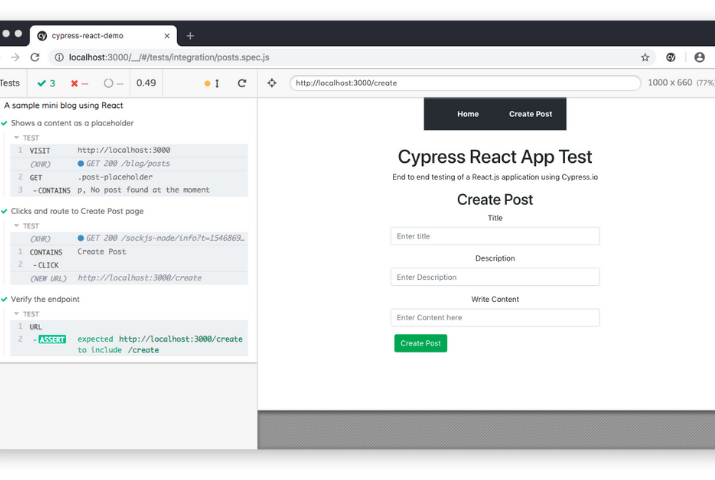
Task: Open the Chrome profile avatar icon
Action: pyautogui.click(x=699, y=58)
